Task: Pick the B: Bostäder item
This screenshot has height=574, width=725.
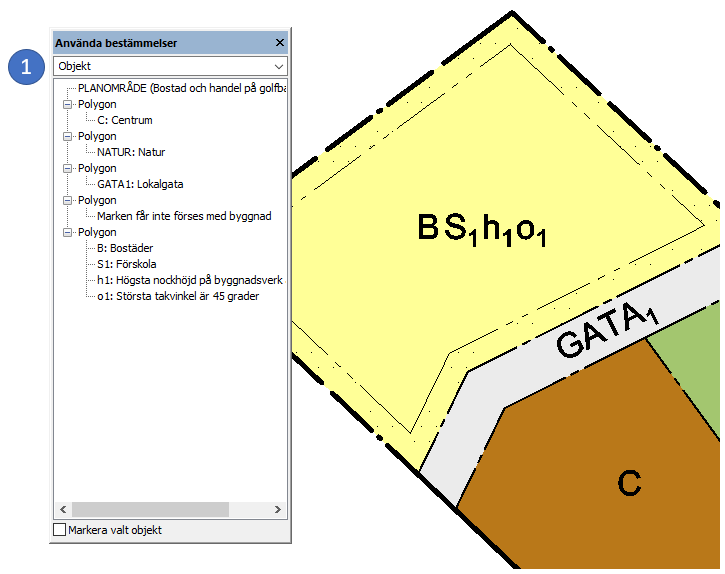Action: [125, 248]
